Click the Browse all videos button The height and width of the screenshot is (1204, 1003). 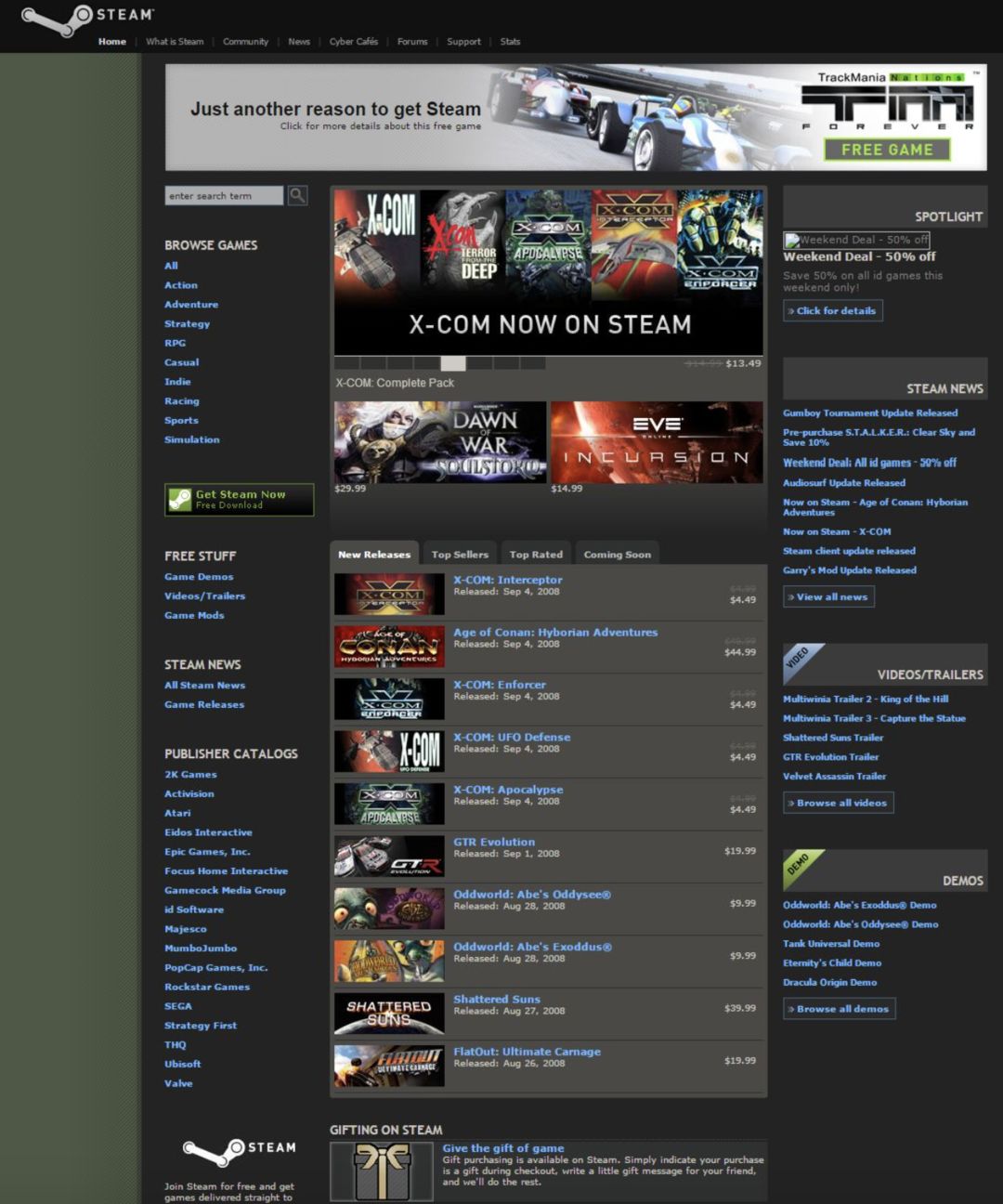coord(839,803)
